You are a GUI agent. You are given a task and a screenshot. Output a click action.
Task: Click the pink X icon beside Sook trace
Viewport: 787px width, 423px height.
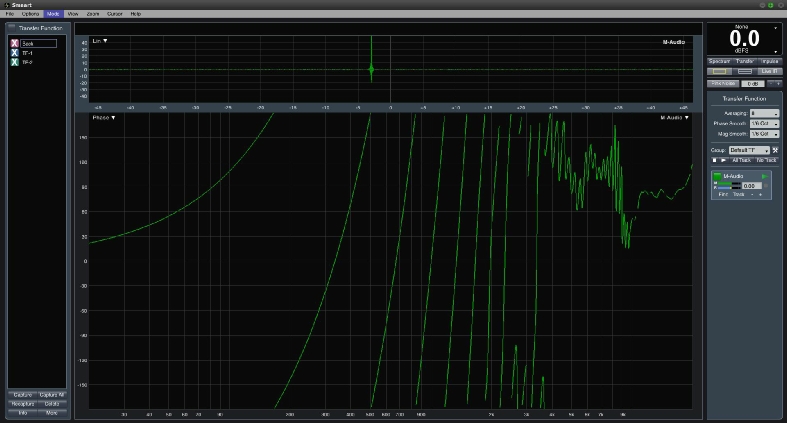coord(14,44)
